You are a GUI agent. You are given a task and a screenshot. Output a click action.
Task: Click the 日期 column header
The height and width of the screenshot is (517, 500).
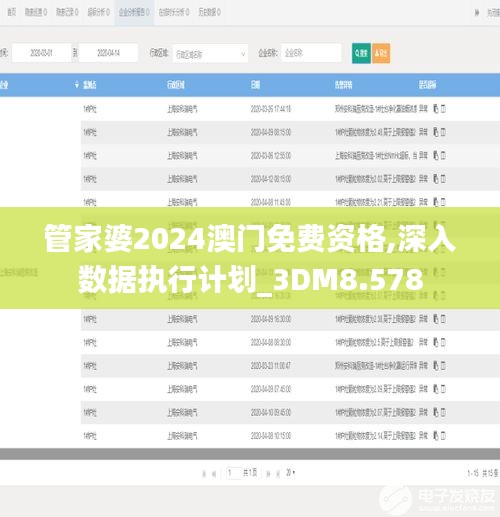[255, 85]
